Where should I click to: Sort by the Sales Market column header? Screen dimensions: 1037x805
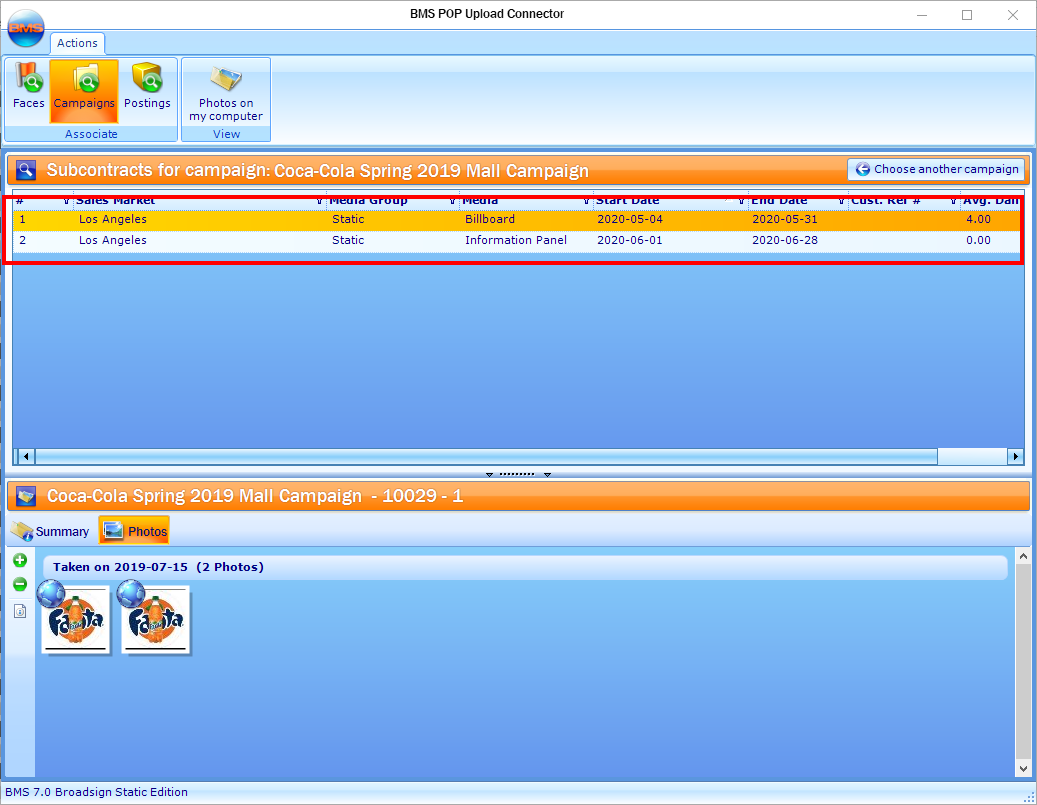(x=115, y=200)
